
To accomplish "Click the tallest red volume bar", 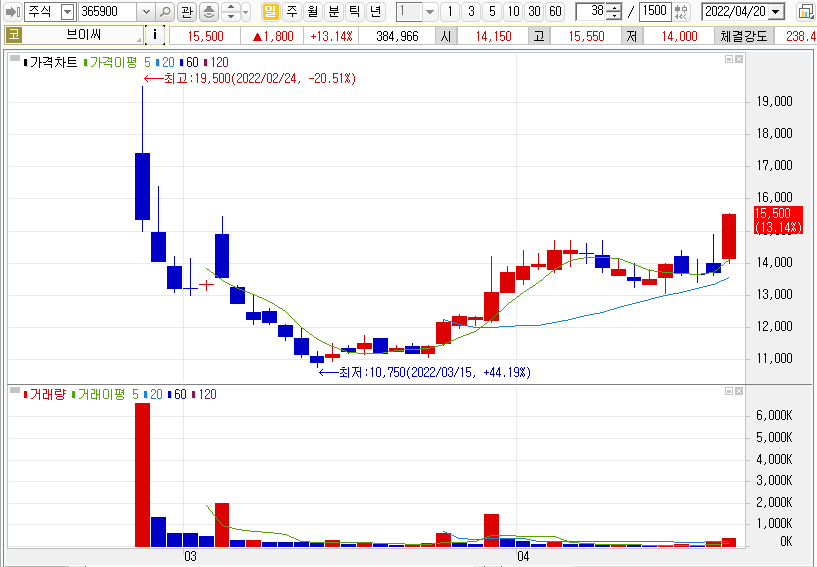I will click(x=142, y=475).
